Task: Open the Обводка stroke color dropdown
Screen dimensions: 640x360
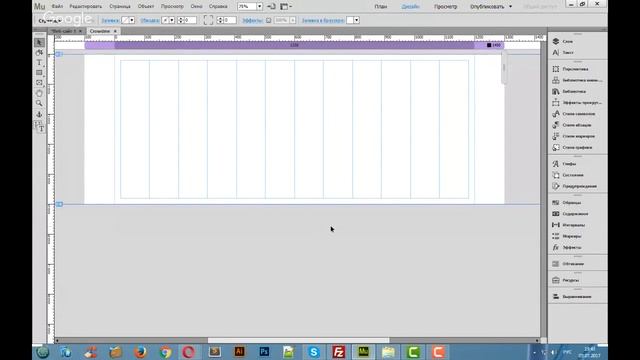Action: click(x=172, y=20)
